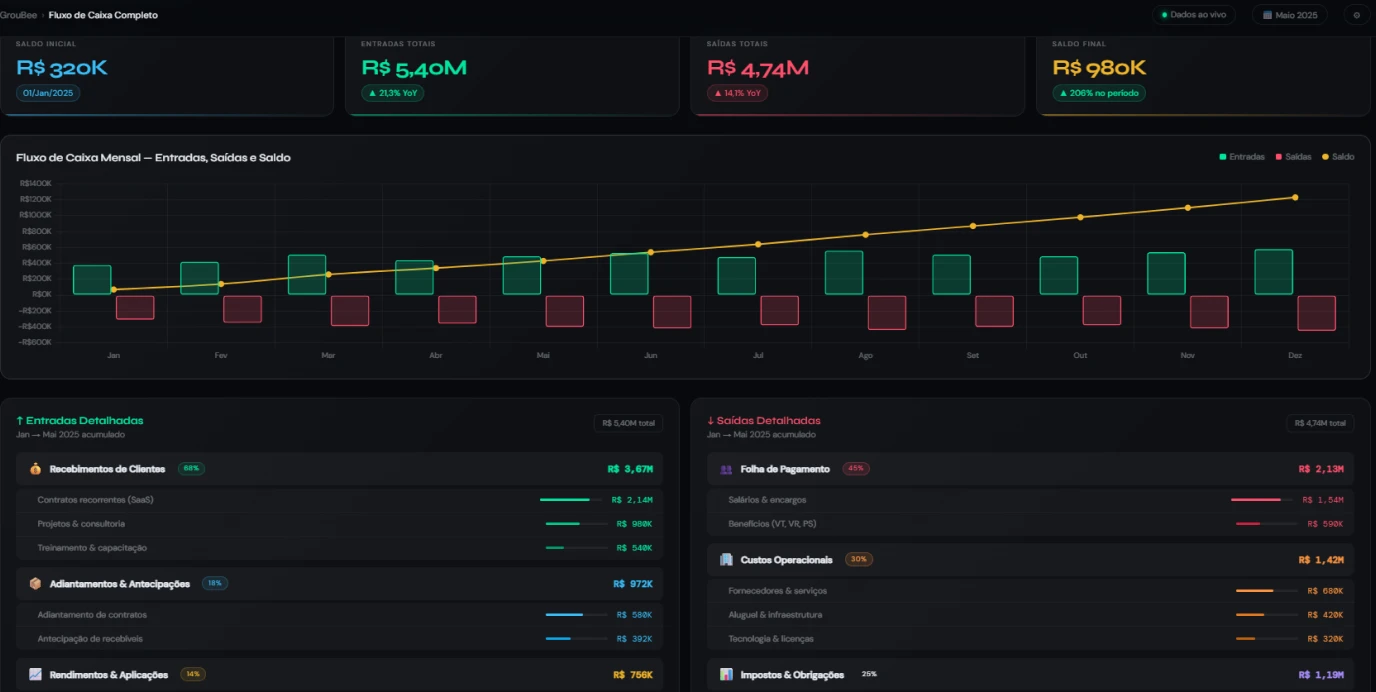The width and height of the screenshot is (1376, 692).
Task: Click the bar chart icon for Impostos & Obrigações
Action: (x=726, y=675)
